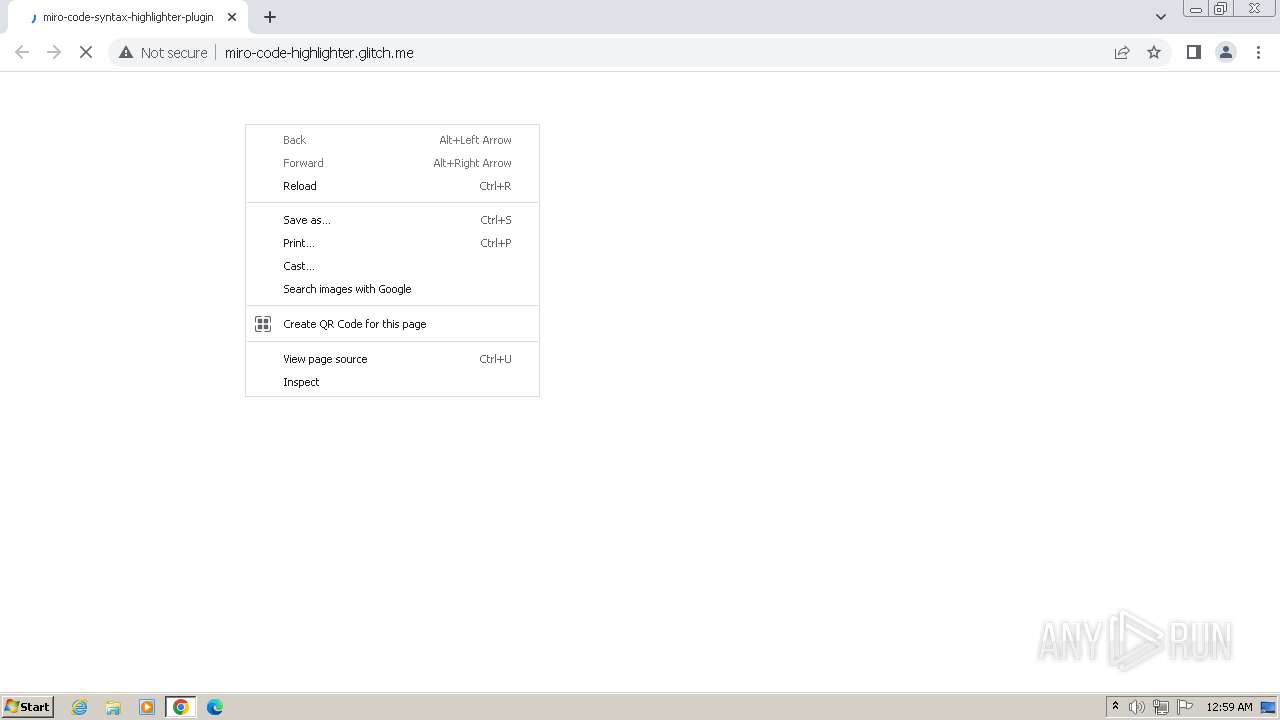Click the QR code icon

tap(263, 324)
